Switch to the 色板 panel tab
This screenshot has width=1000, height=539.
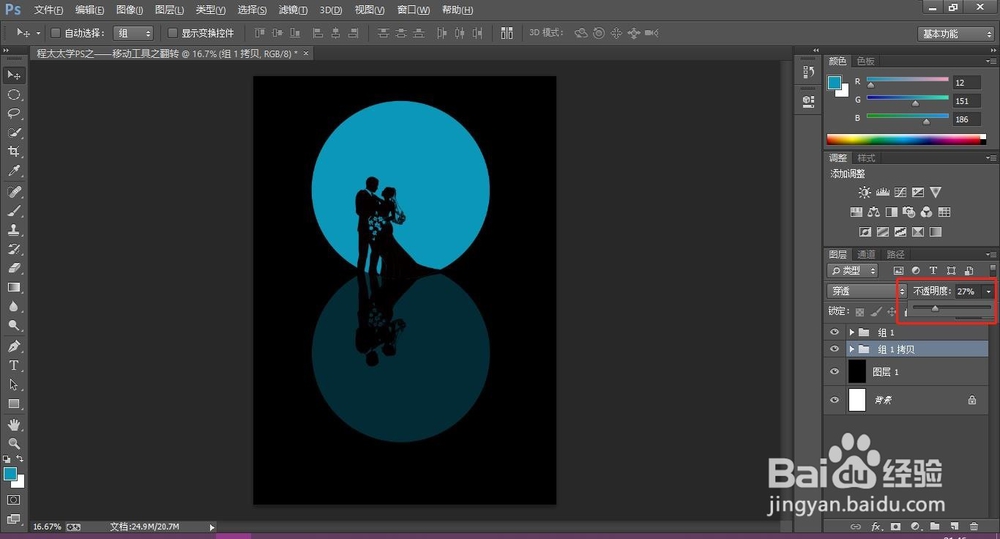pos(864,61)
